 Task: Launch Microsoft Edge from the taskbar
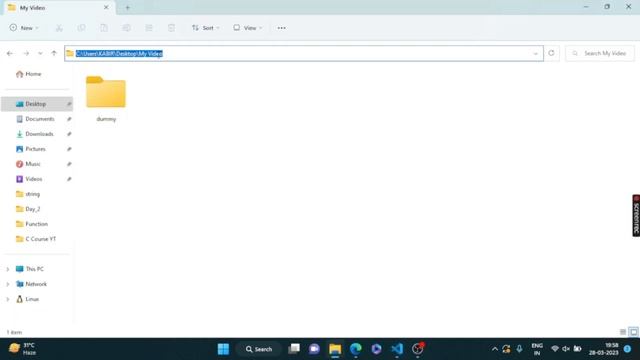tap(356, 349)
